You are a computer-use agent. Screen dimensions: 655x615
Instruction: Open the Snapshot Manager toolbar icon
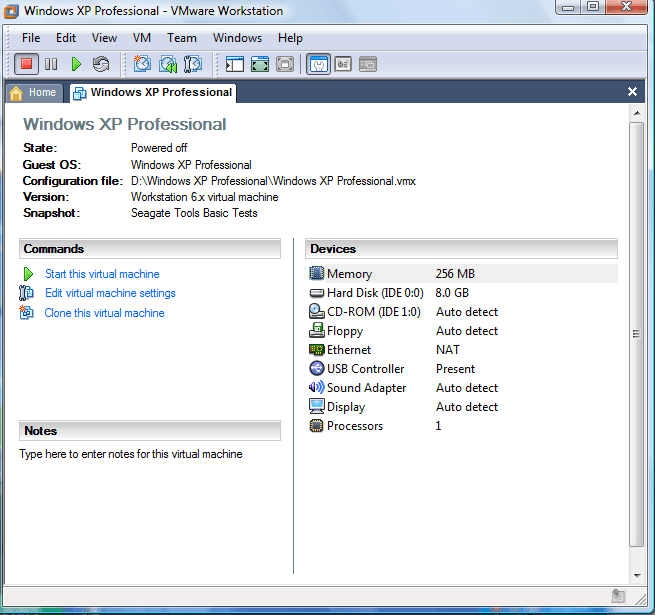coord(193,64)
